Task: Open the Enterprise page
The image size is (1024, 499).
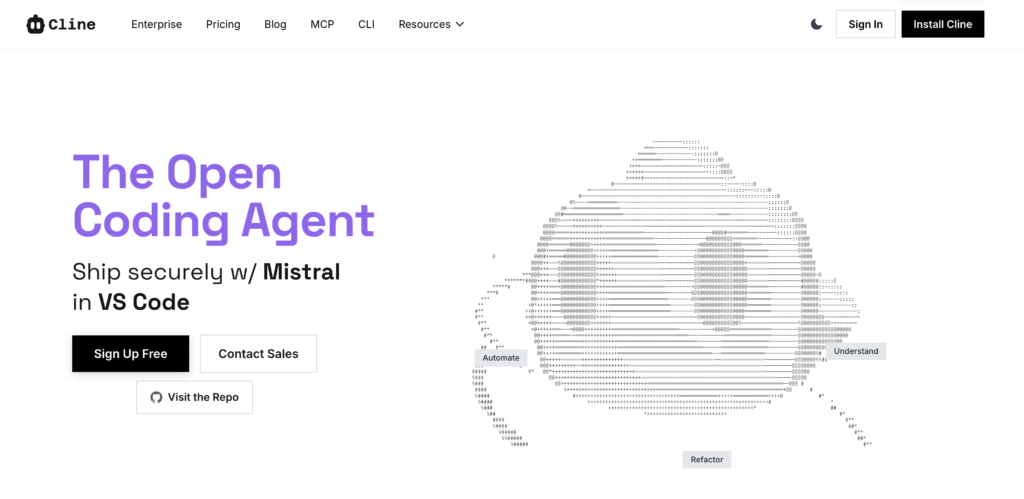Action: click(156, 24)
